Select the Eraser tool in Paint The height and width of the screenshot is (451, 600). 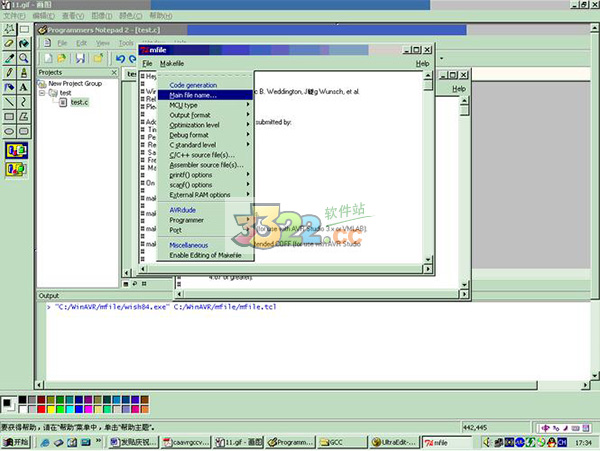pyautogui.click(x=9, y=44)
